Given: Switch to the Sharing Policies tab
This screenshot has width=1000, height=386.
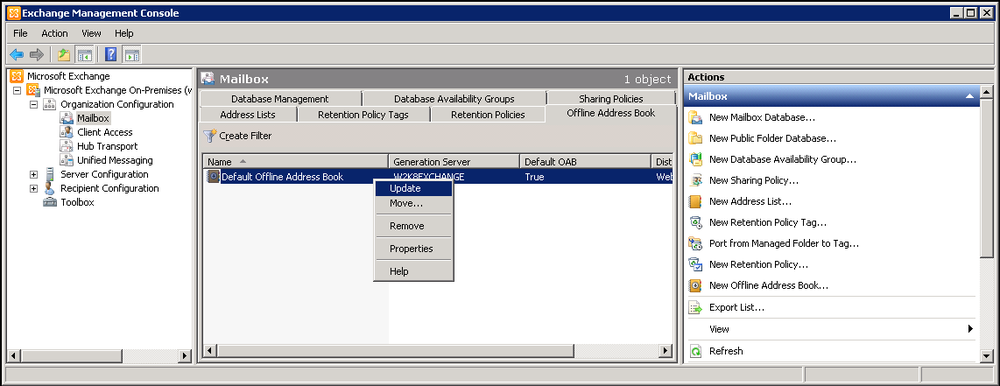Looking at the screenshot, I should [611, 99].
